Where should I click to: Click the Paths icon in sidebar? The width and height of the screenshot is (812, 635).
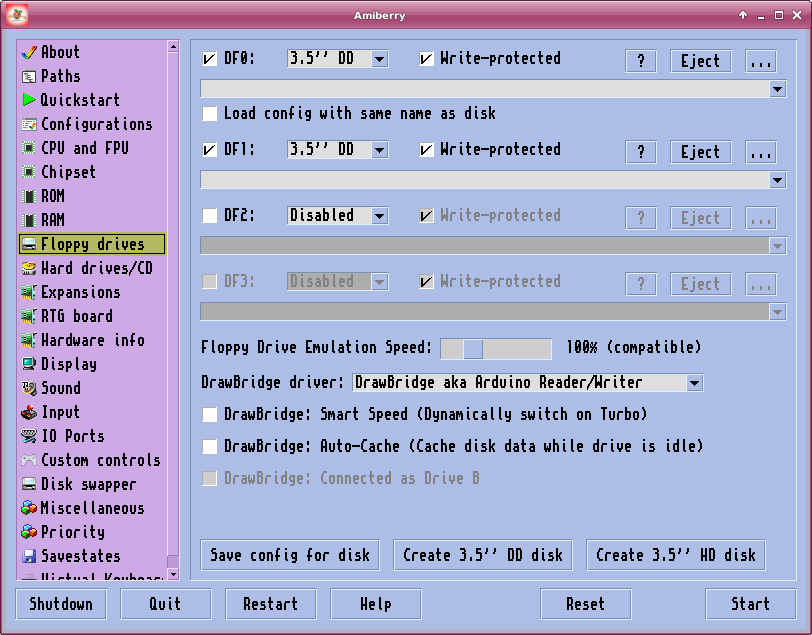[x=29, y=77]
